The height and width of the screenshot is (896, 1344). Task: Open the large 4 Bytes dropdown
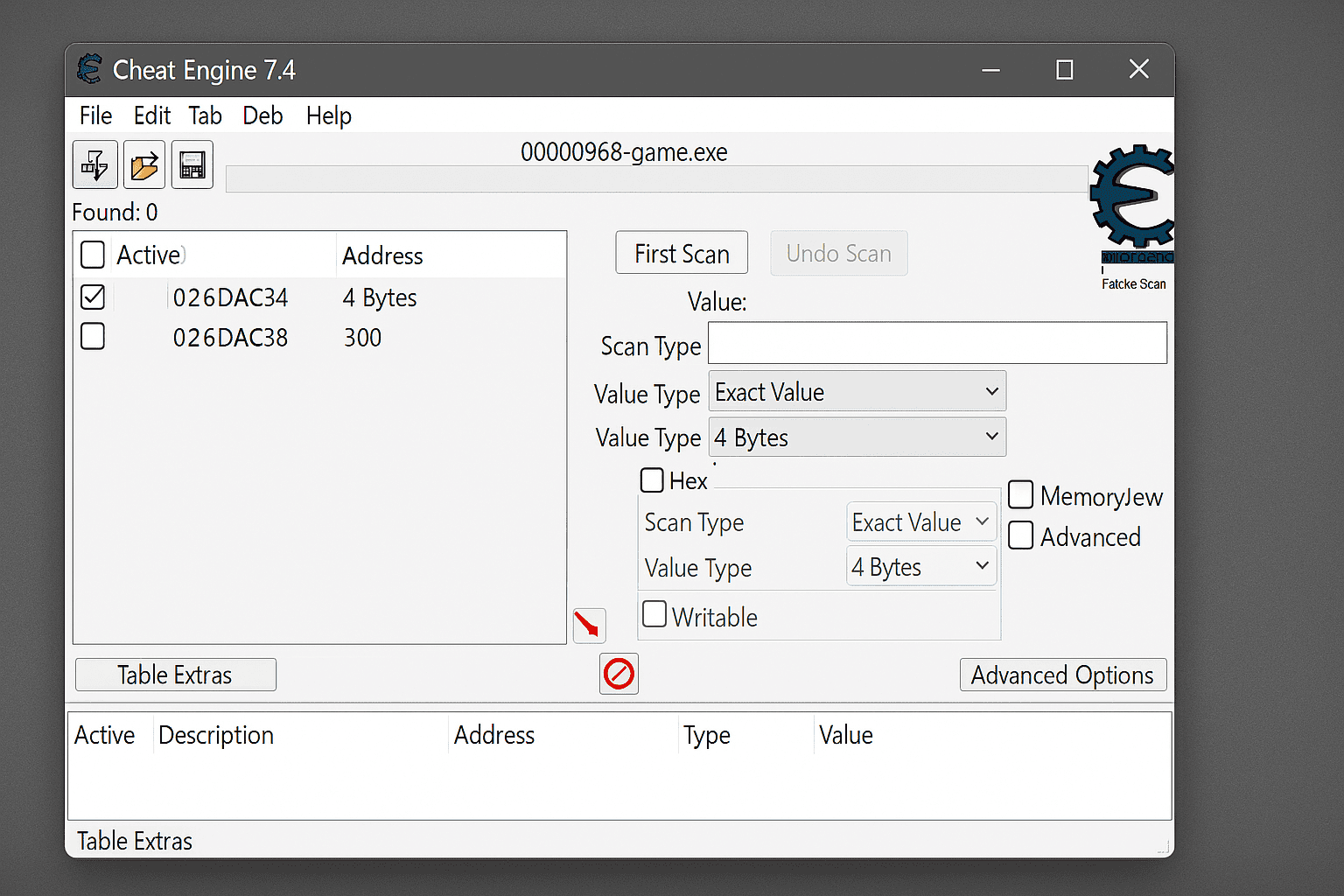pos(857,437)
